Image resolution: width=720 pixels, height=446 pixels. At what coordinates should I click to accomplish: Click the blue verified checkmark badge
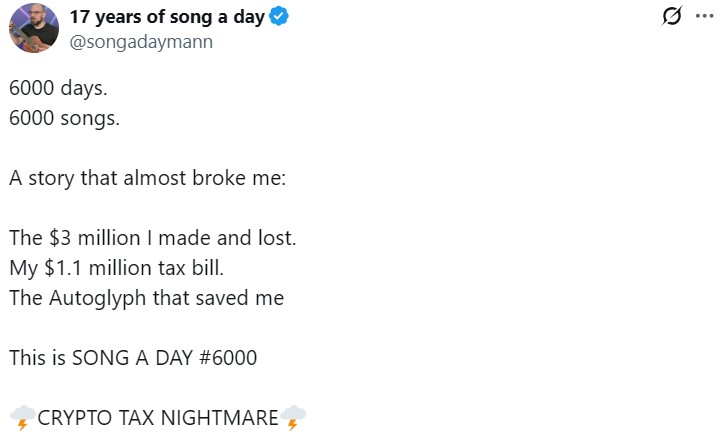(x=279, y=17)
